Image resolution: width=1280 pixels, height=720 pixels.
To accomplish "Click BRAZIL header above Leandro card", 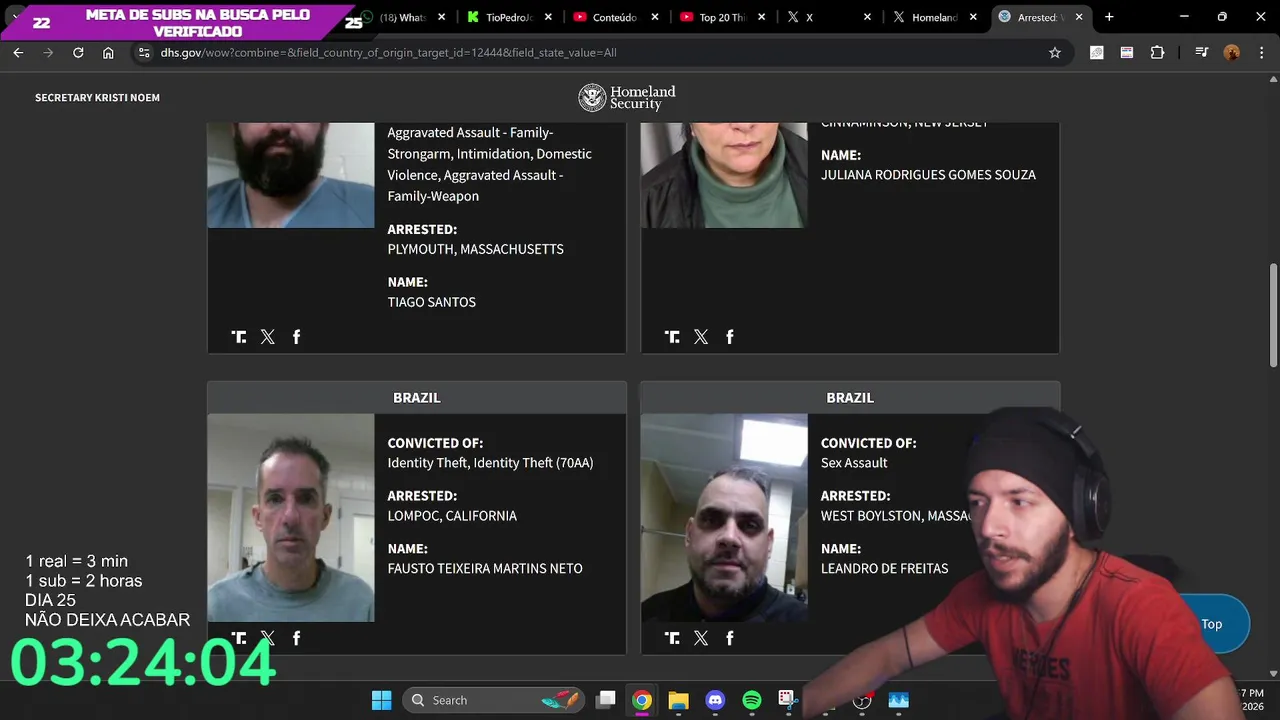I will pyautogui.click(x=850, y=397).
